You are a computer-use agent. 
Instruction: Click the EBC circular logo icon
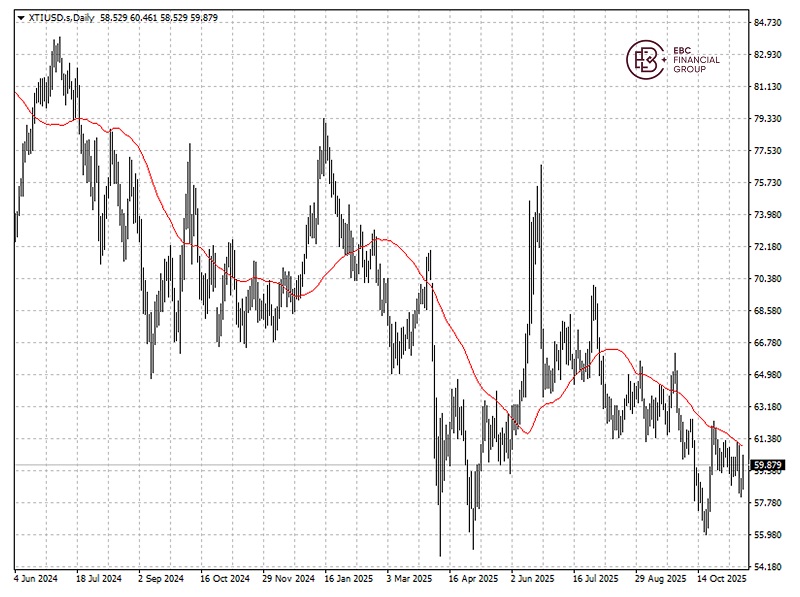click(x=644, y=61)
